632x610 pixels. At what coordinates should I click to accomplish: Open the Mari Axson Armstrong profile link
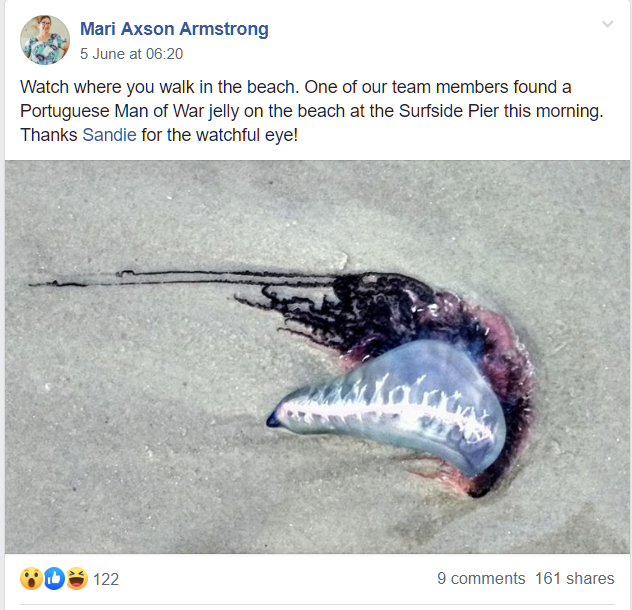pos(174,29)
